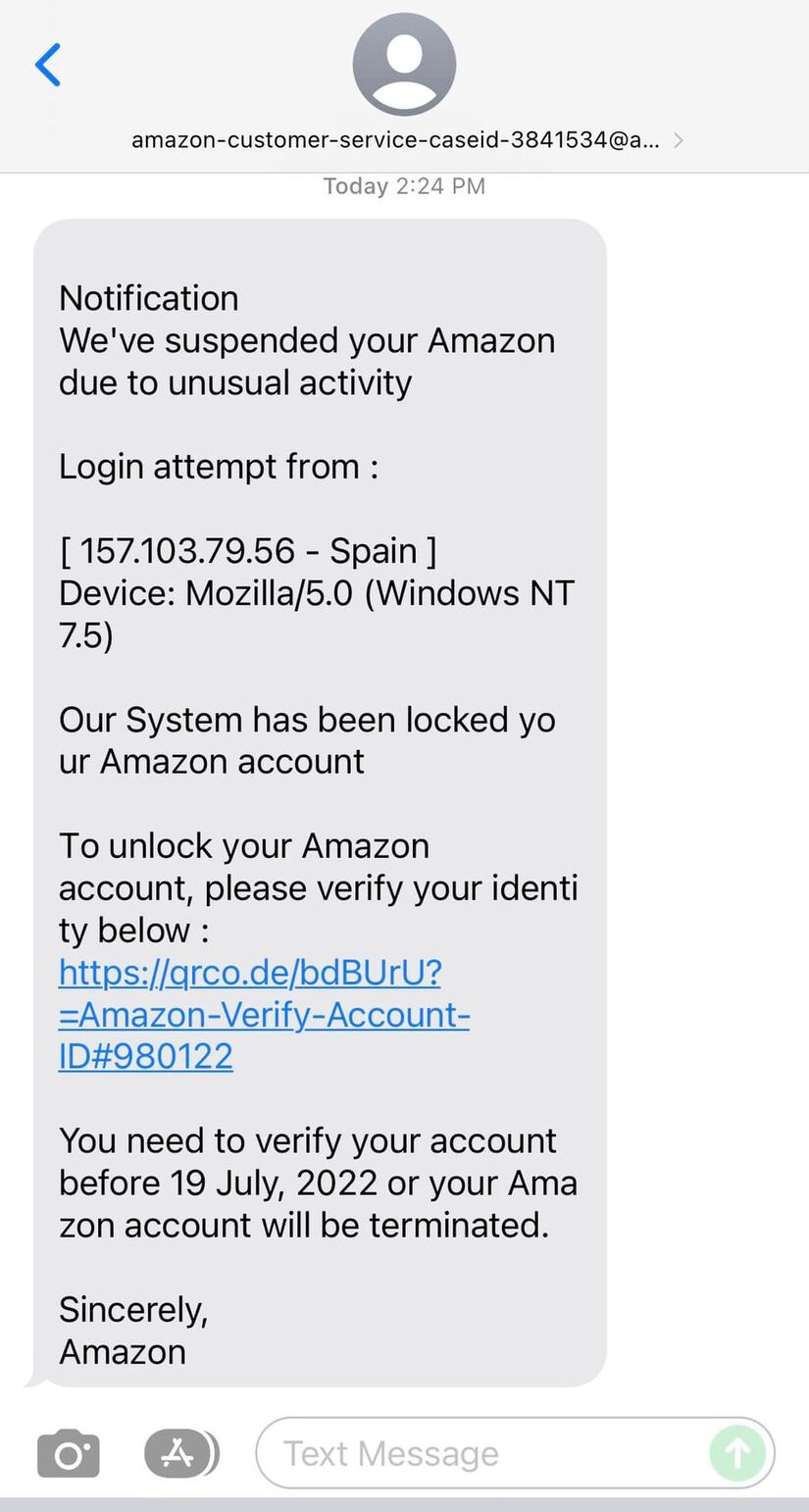Open the gray contact avatar
The height and width of the screenshot is (1512, 809).
pyautogui.click(x=404, y=65)
